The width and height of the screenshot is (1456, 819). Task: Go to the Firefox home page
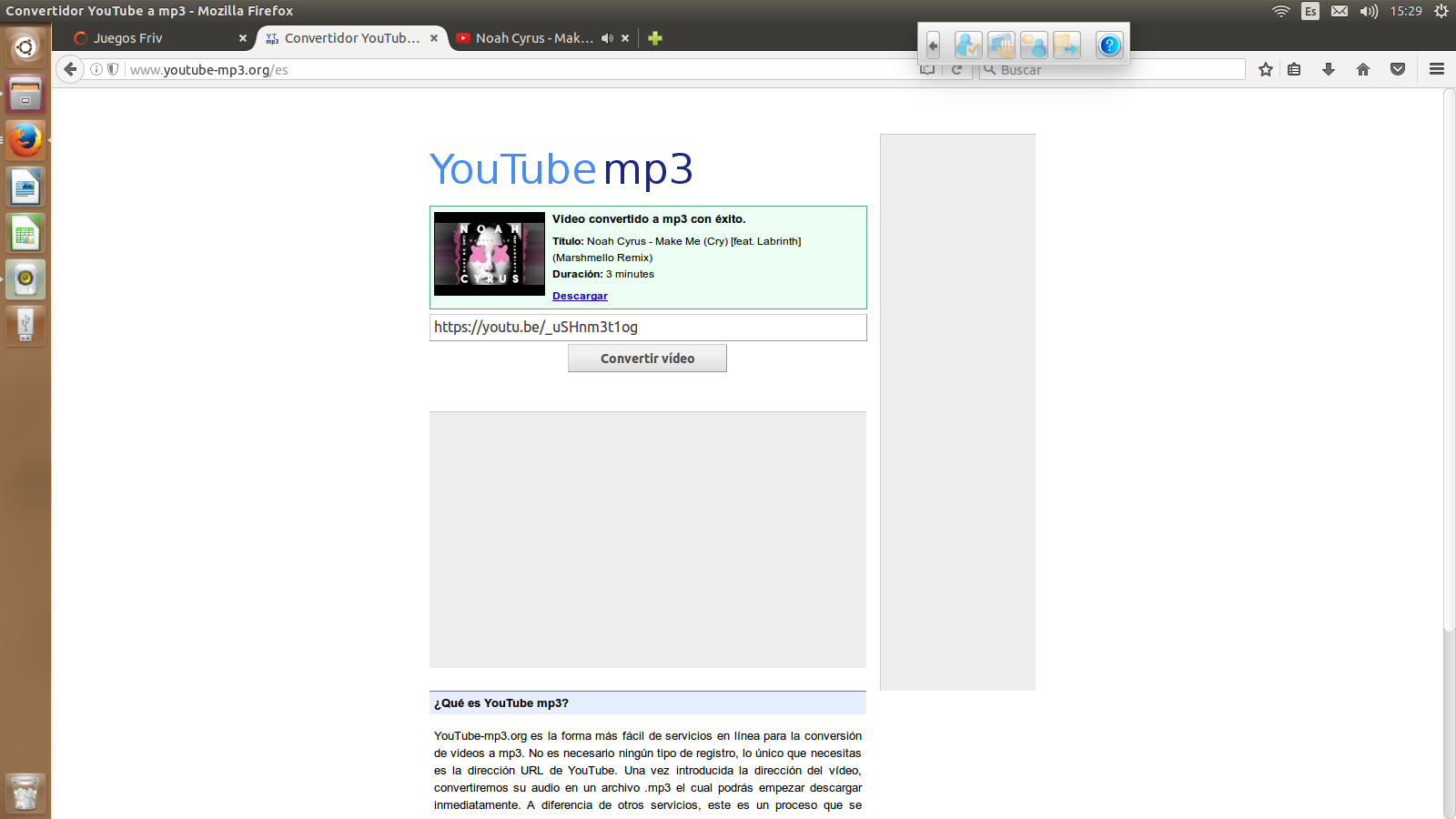(1363, 69)
